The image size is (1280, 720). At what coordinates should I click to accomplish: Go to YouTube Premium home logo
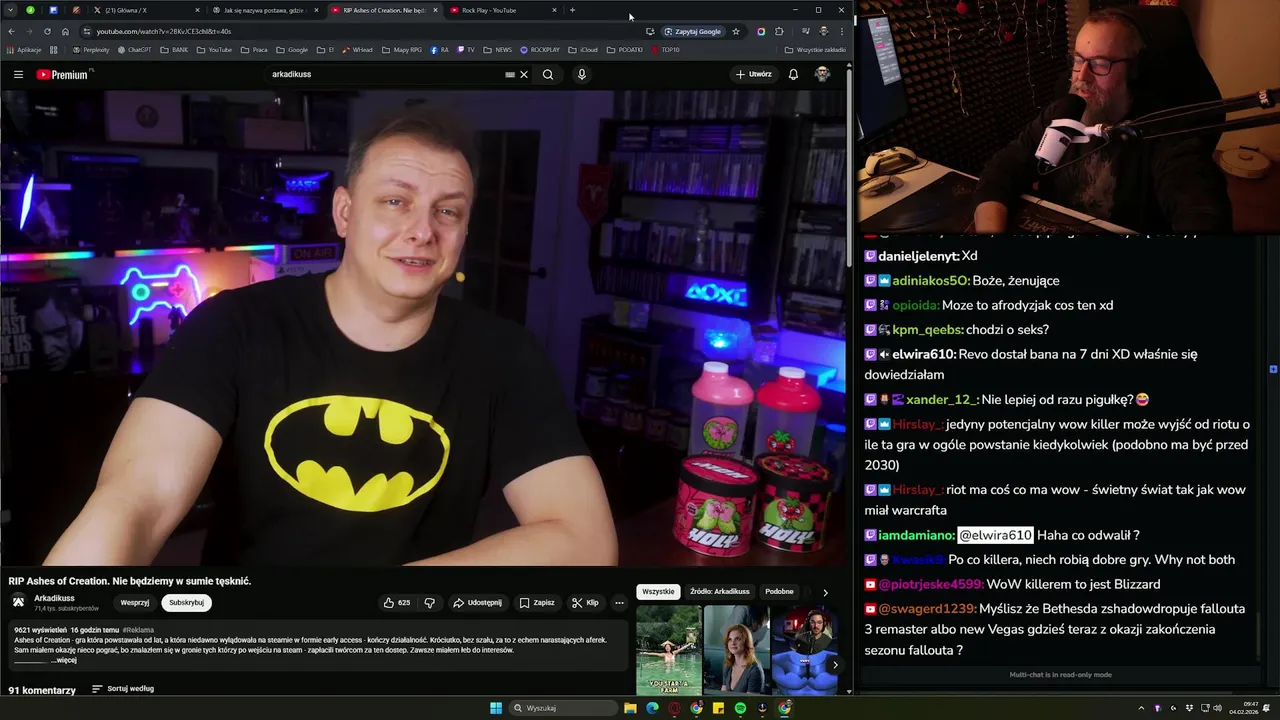(x=63, y=74)
